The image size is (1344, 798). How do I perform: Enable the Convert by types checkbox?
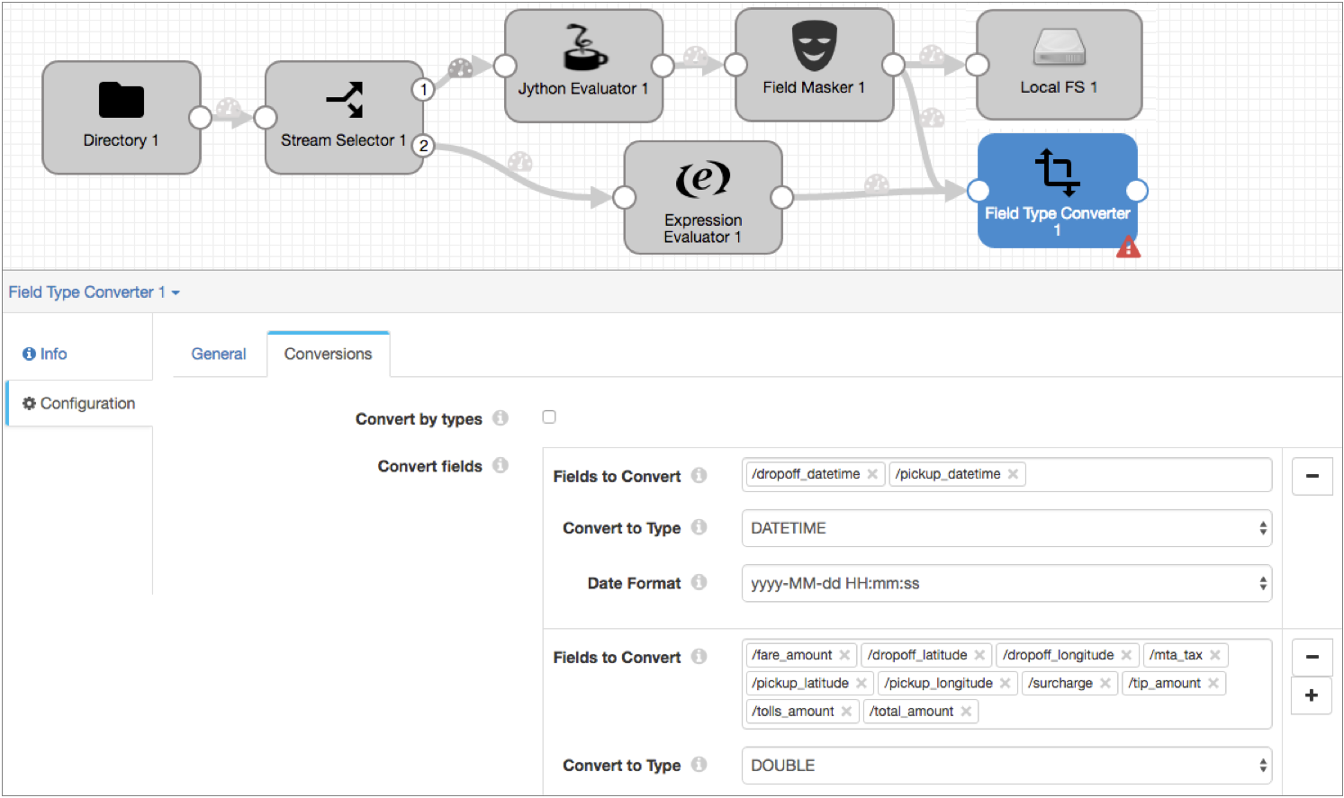[549, 417]
